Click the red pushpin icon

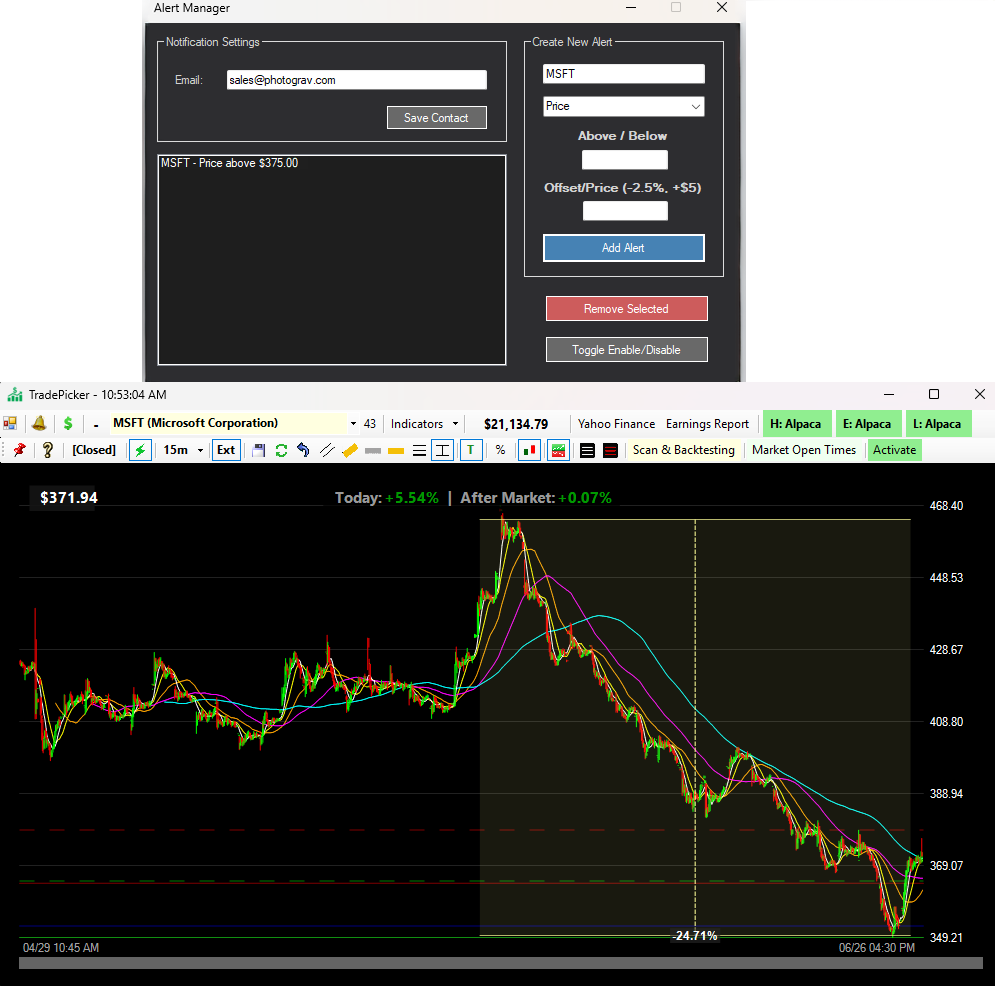19,450
